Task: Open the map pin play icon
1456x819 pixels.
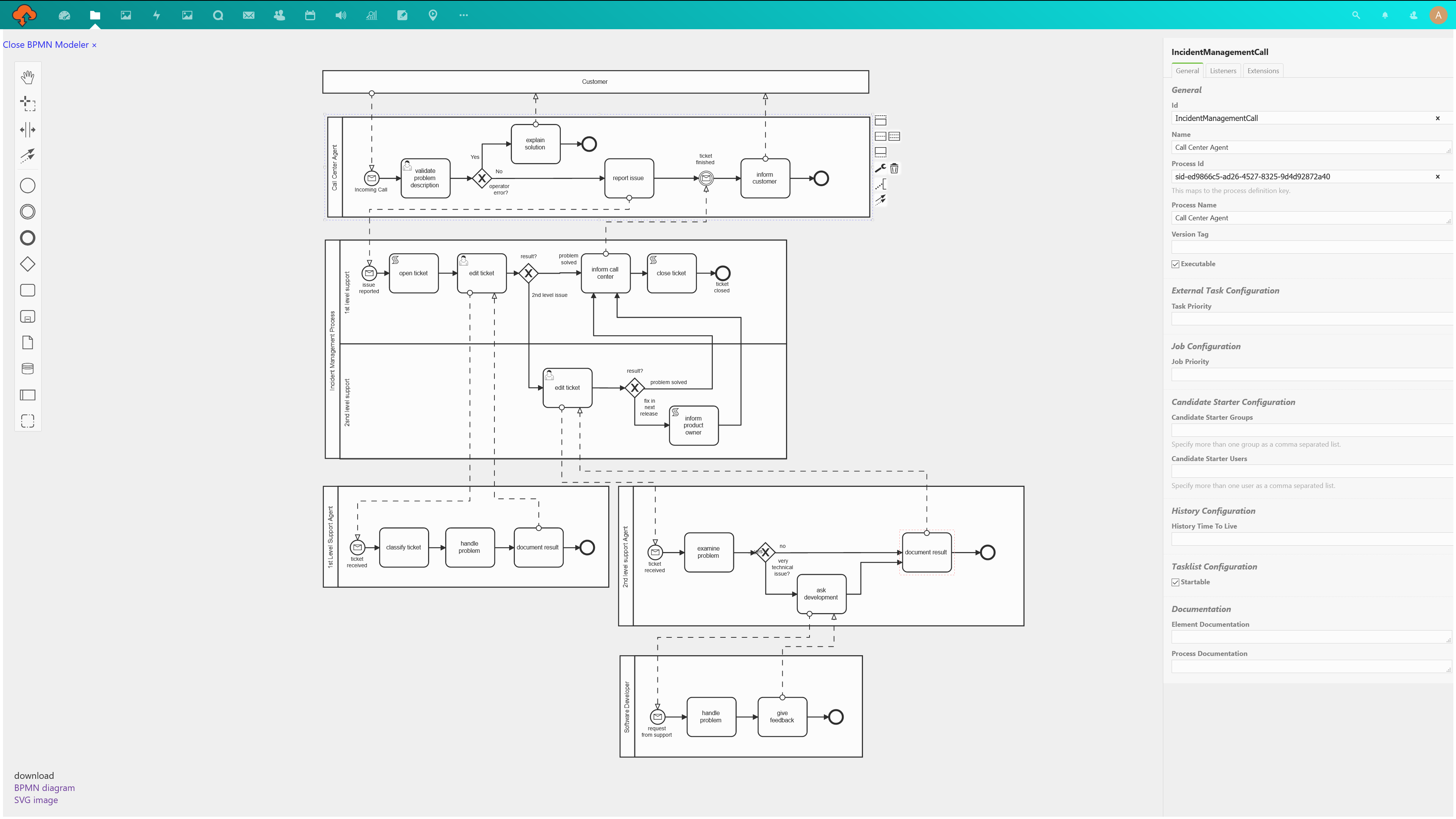Action: pyautogui.click(x=433, y=15)
